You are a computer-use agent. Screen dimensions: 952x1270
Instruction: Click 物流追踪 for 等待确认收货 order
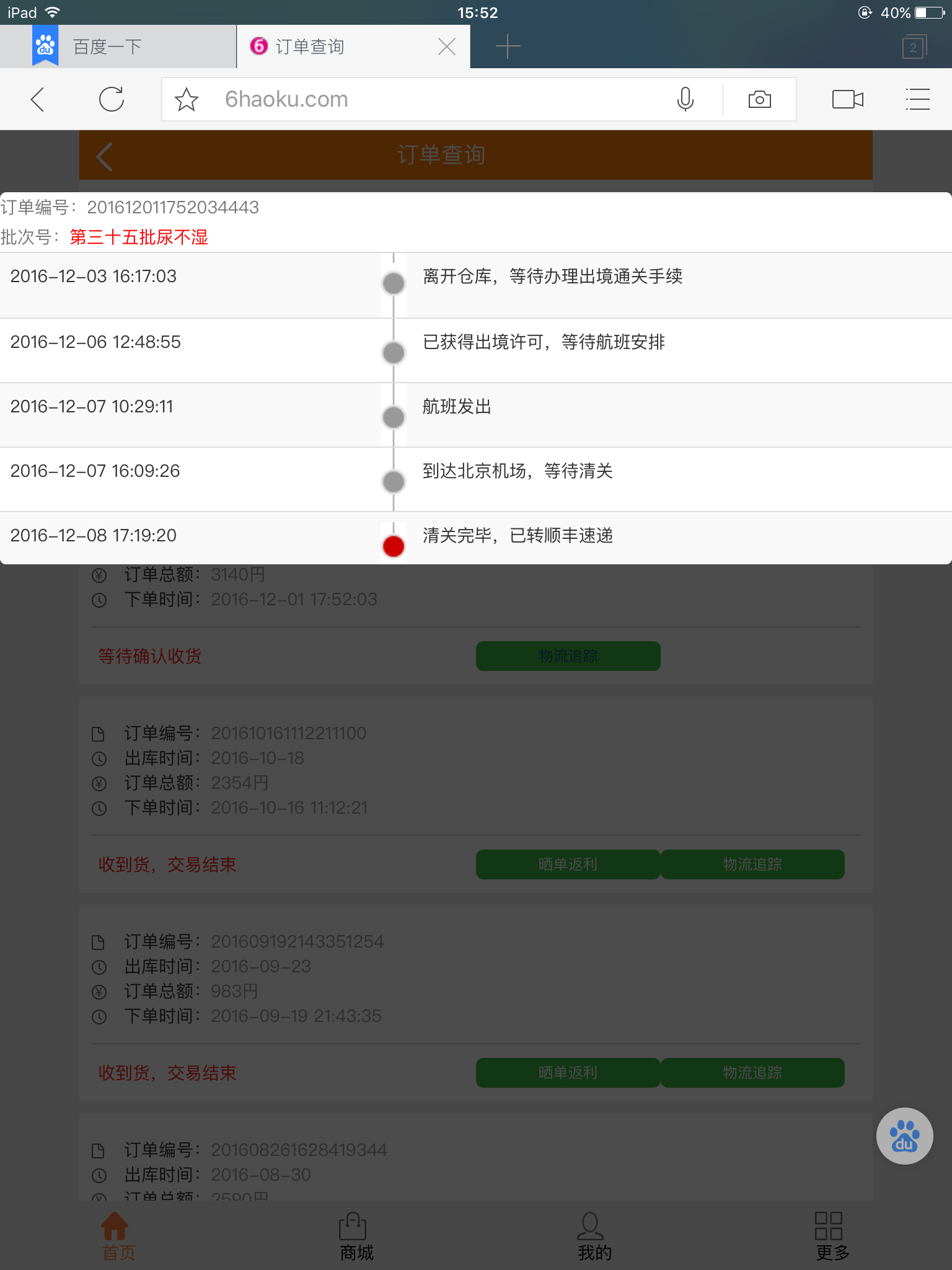pyautogui.click(x=568, y=656)
